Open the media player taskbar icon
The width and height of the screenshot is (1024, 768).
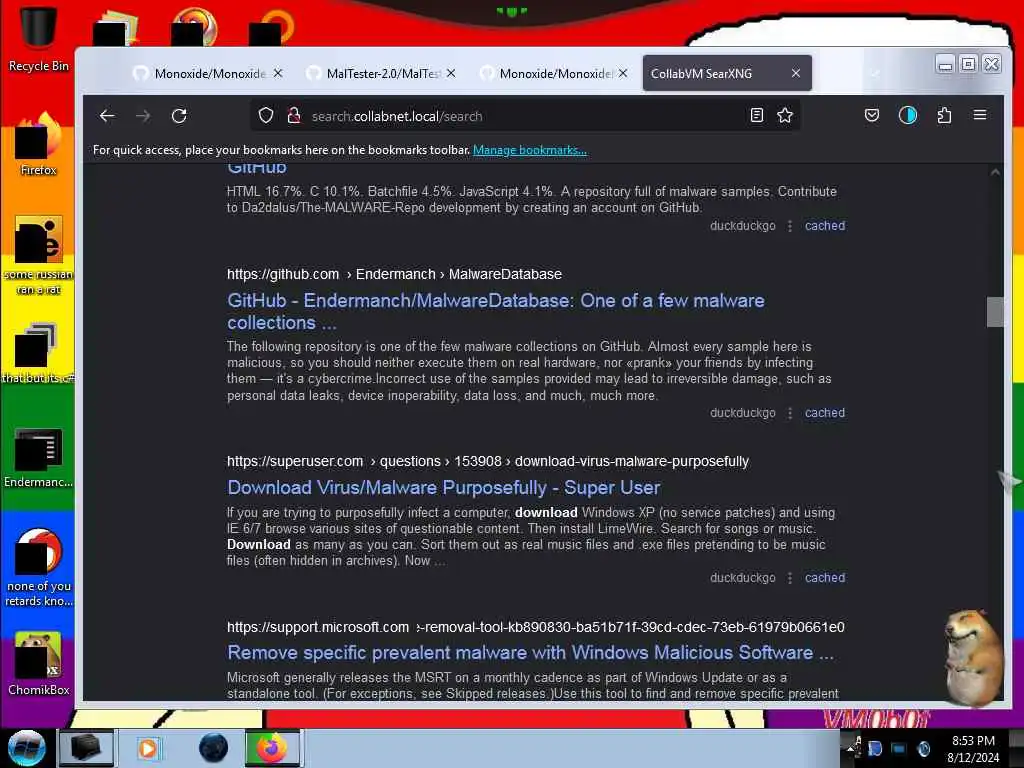pos(148,748)
